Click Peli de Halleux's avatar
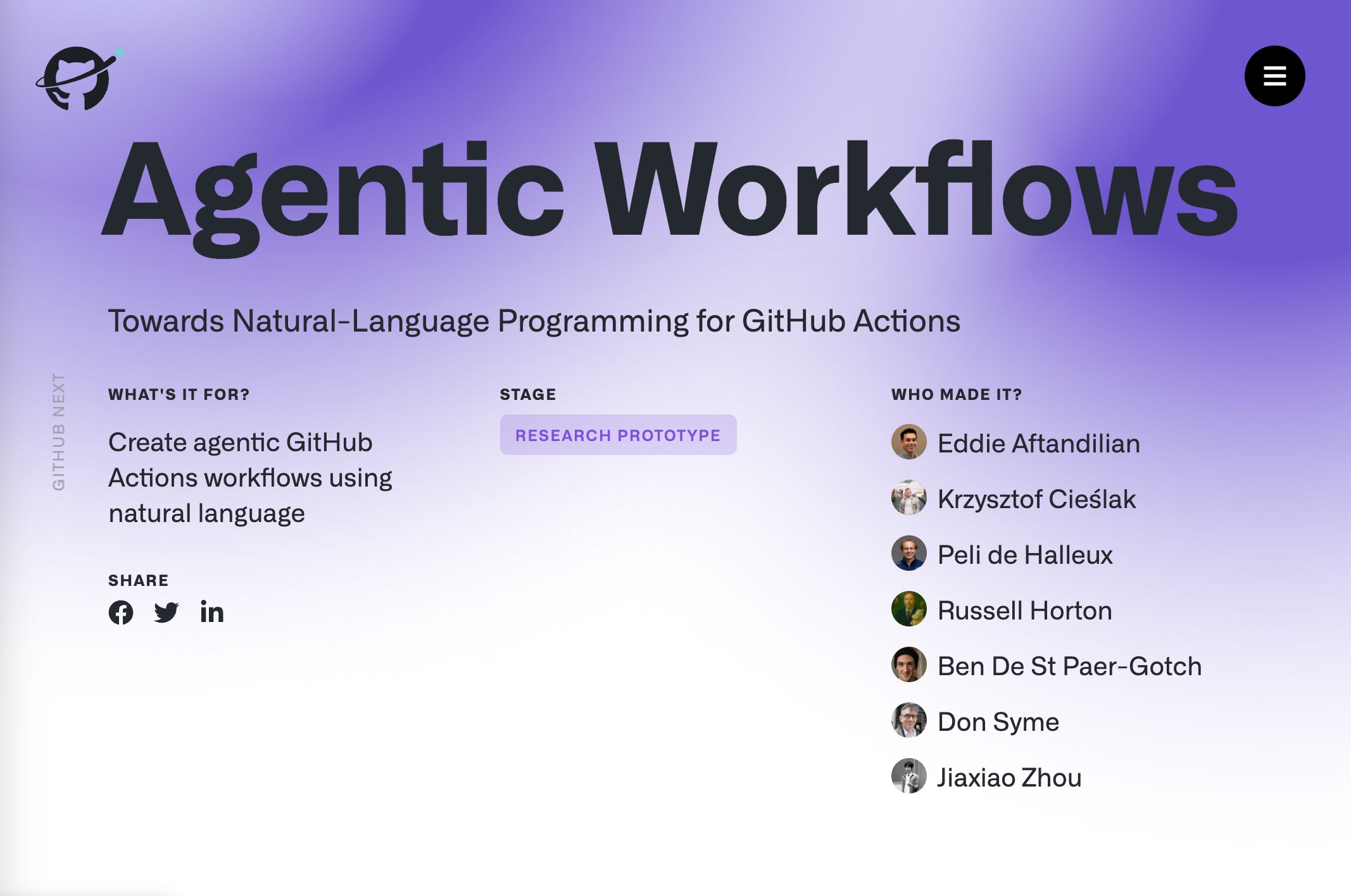Screen dimensions: 1351x896 tap(909, 554)
